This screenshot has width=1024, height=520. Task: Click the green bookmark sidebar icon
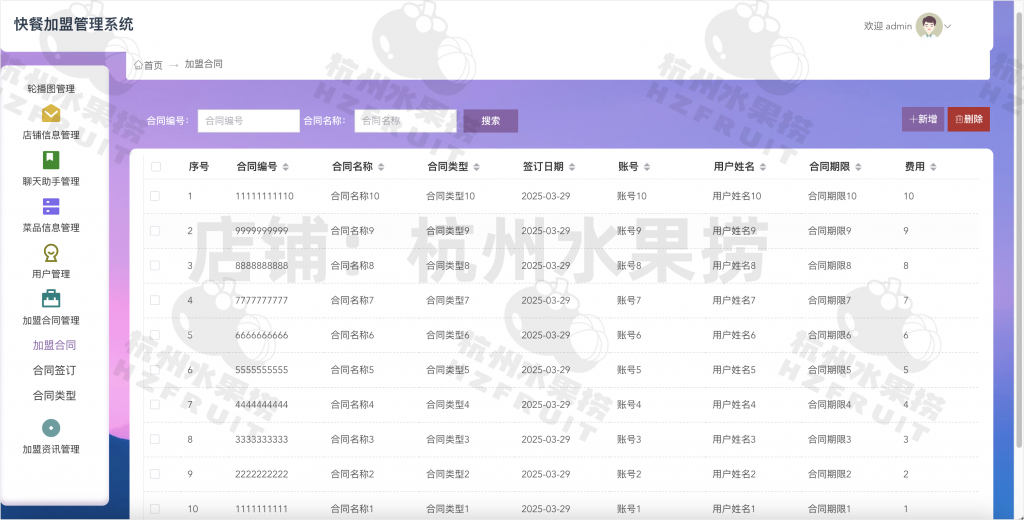pos(51,159)
